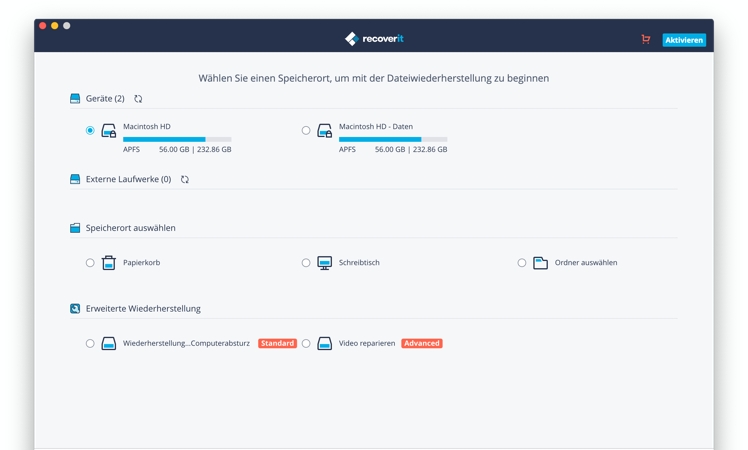This screenshot has width=748, height=450.
Task: Click the Papierkorb trash bin icon
Action: click(108, 263)
